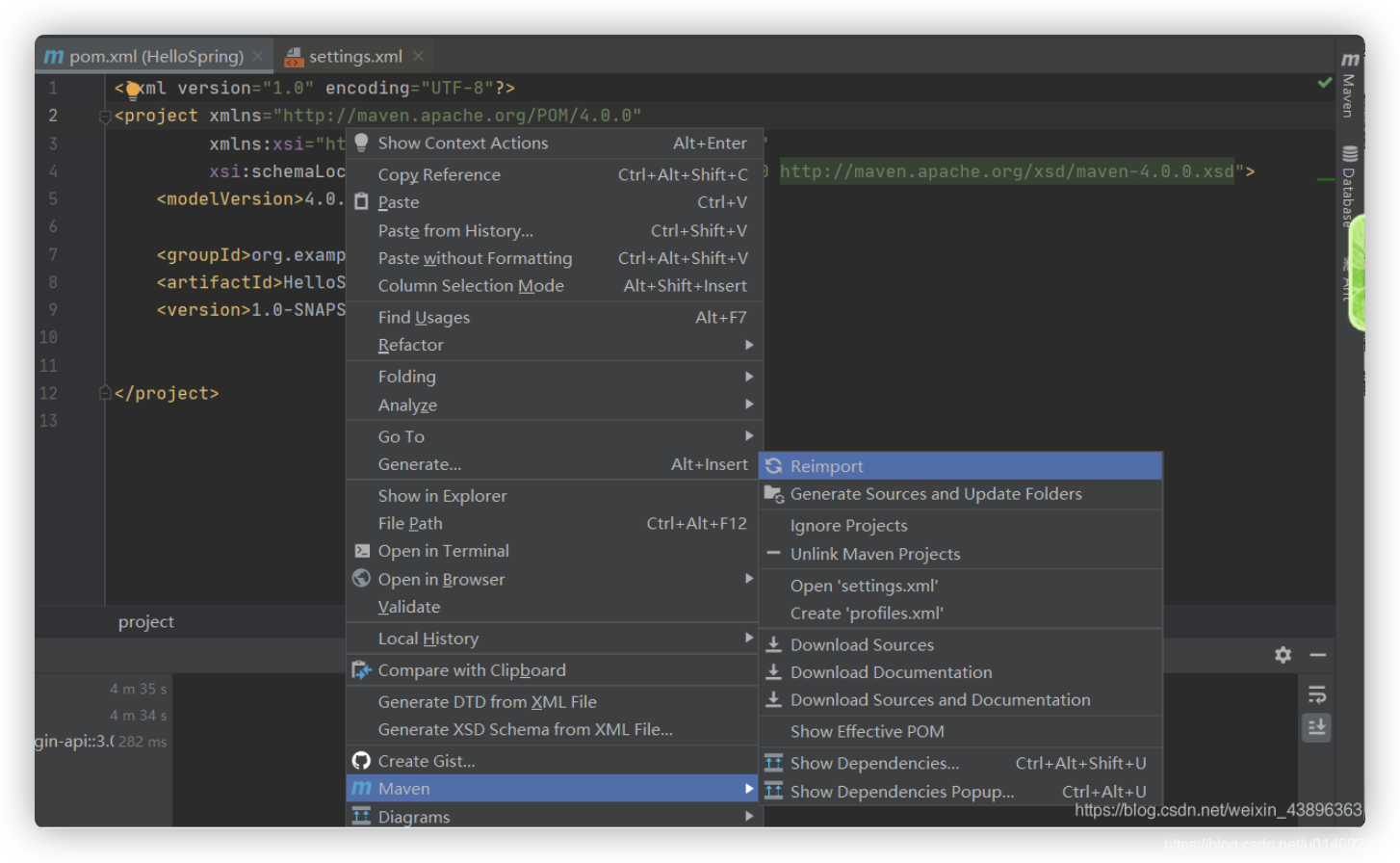The image size is (1400, 863).
Task: Click the Diagrams icon in context menu
Action: (361, 817)
